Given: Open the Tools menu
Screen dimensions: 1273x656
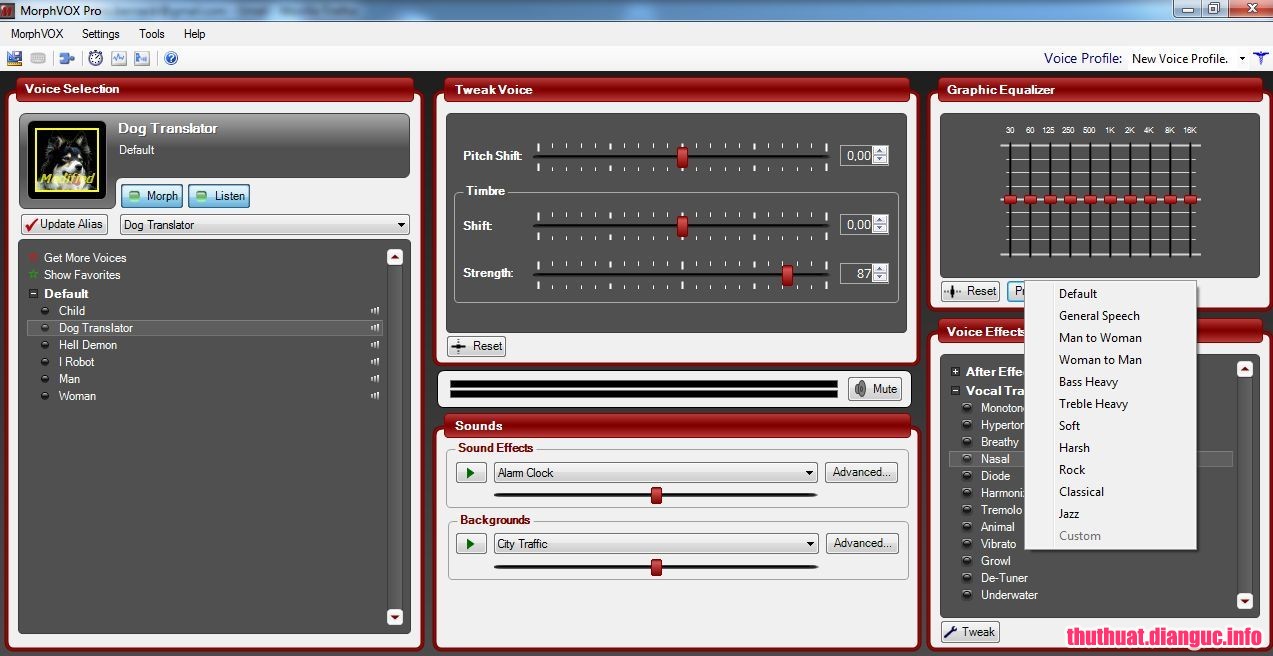Looking at the screenshot, I should (152, 34).
